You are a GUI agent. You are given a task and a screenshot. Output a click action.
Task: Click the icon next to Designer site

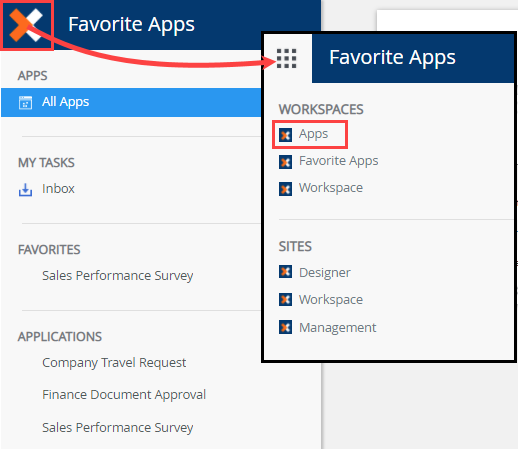pos(285,272)
